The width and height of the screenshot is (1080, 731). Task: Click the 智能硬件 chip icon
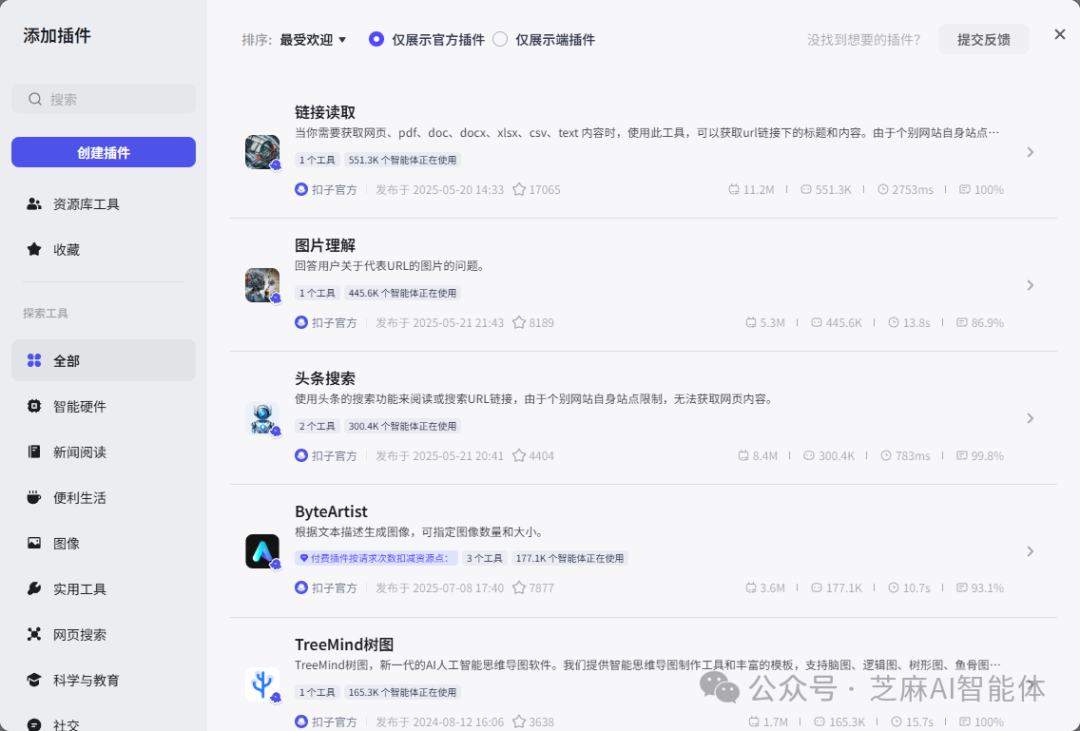(34, 406)
